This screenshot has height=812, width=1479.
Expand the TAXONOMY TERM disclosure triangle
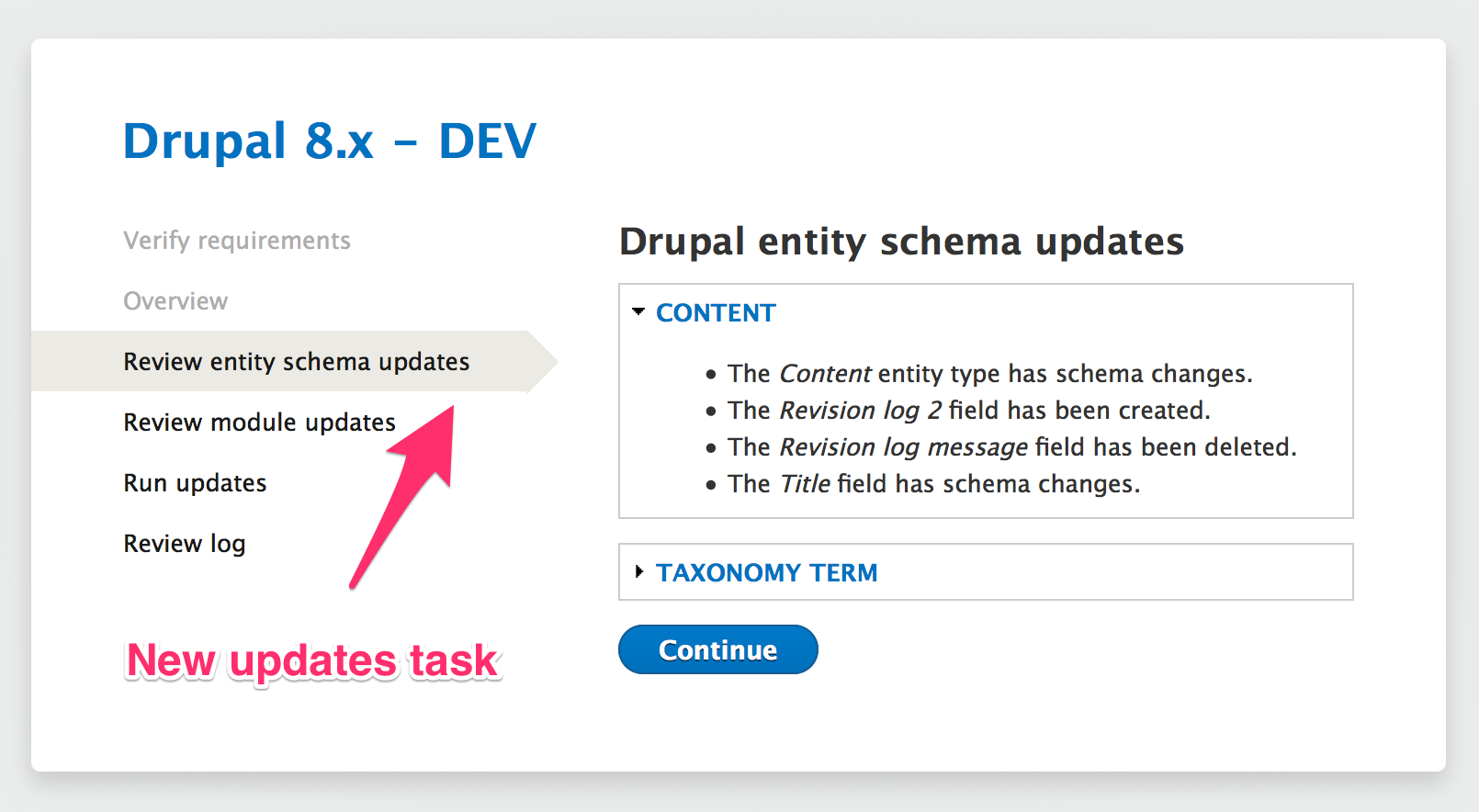[x=639, y=571]
